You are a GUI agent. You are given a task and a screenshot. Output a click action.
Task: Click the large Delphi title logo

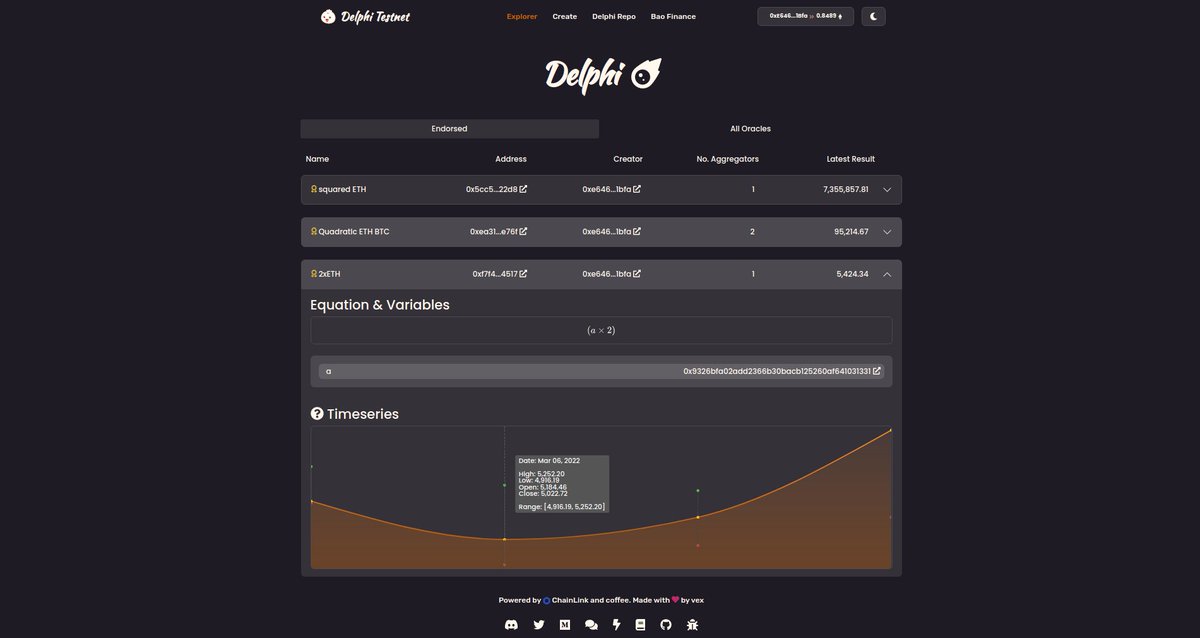602,75
